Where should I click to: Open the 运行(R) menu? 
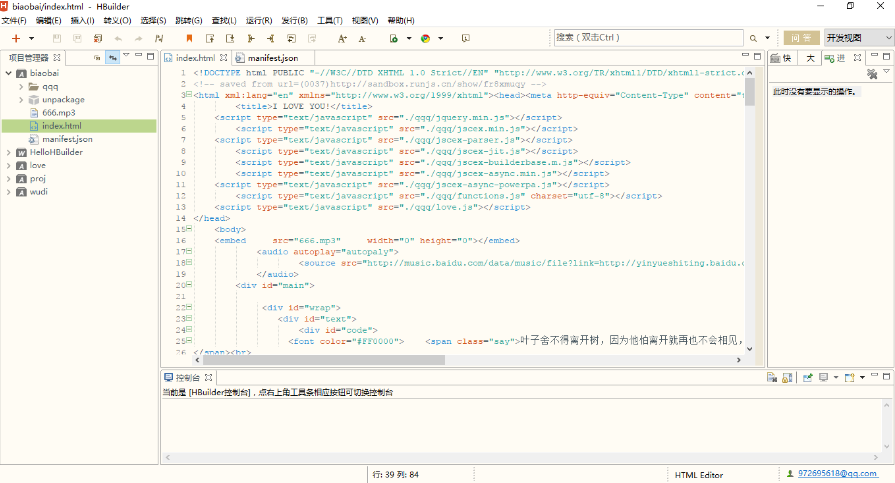coord(259,21)
